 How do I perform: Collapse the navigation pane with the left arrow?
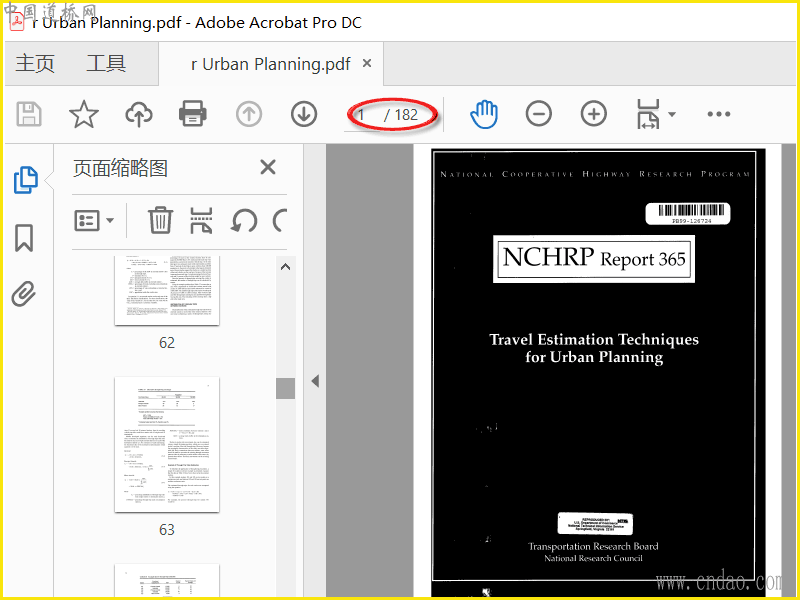click(315, 381)
